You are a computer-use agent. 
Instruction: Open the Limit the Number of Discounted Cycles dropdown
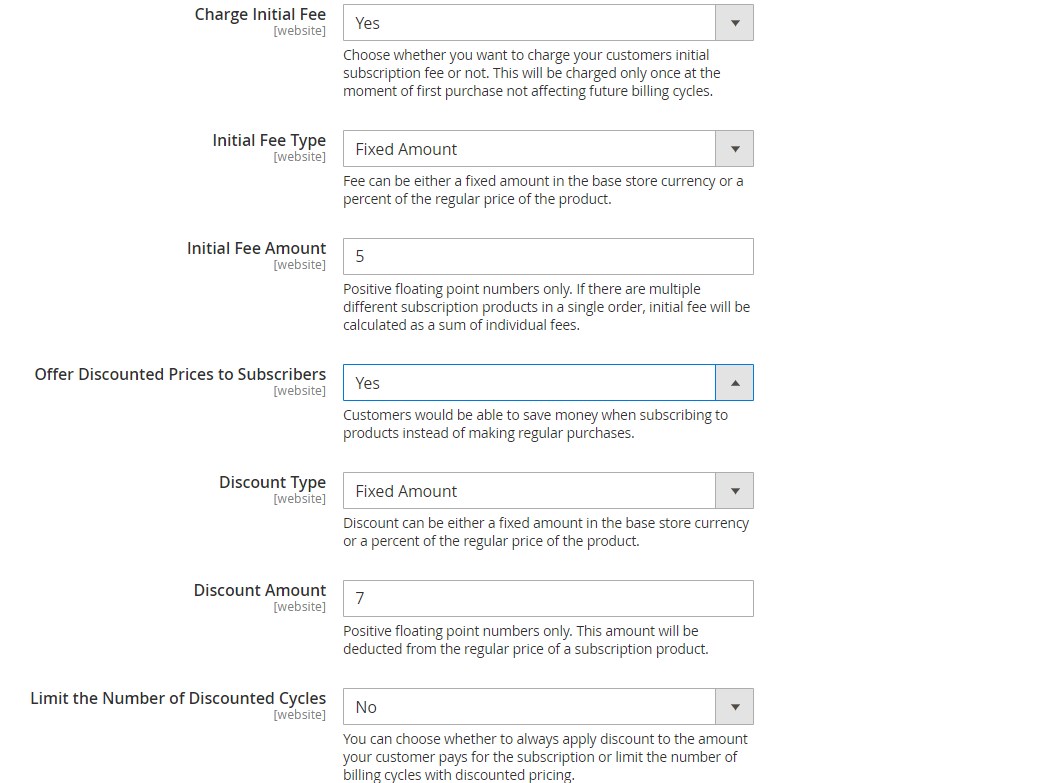point(548,707)
